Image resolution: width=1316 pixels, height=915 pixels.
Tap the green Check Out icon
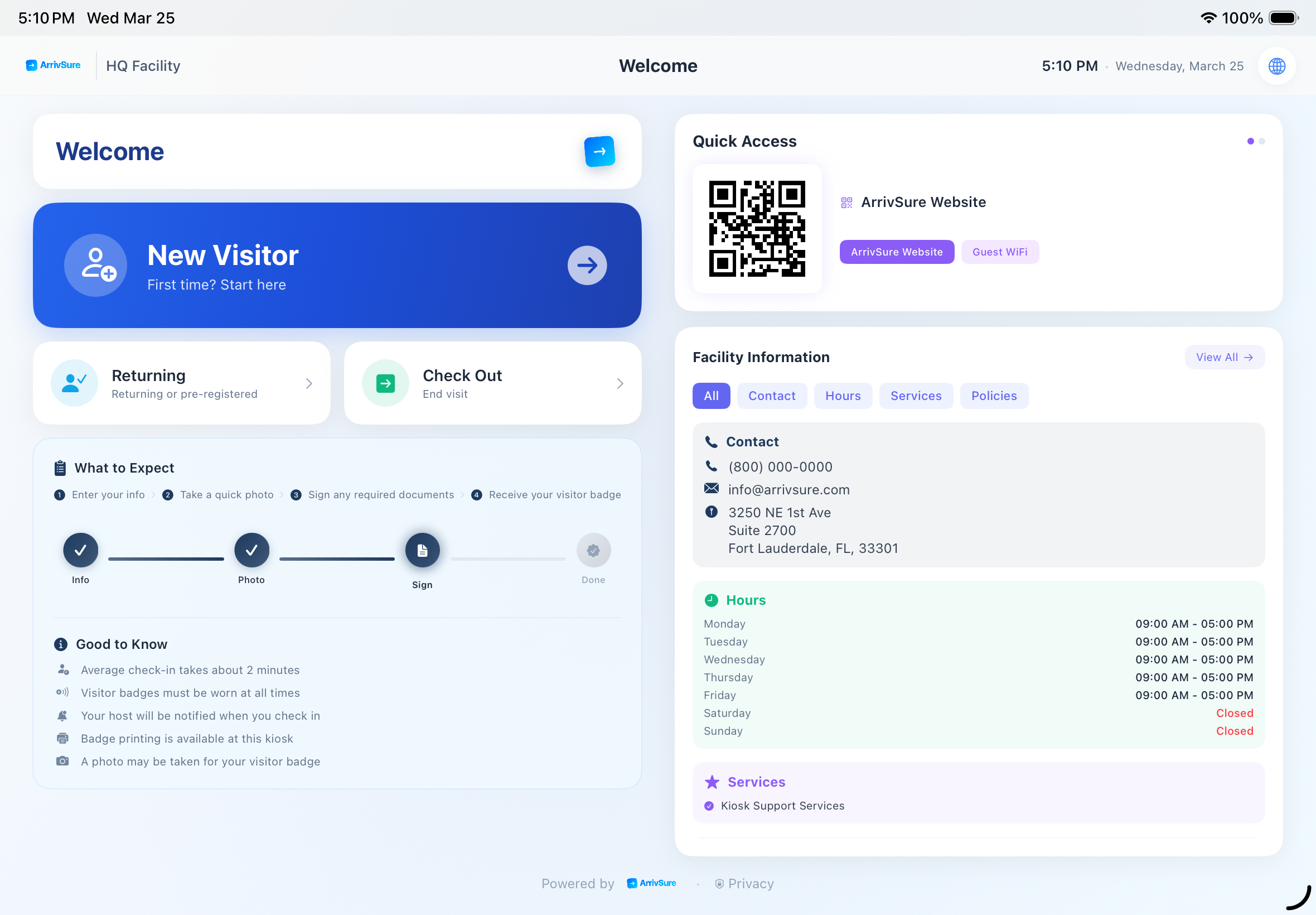pos(385,383)
